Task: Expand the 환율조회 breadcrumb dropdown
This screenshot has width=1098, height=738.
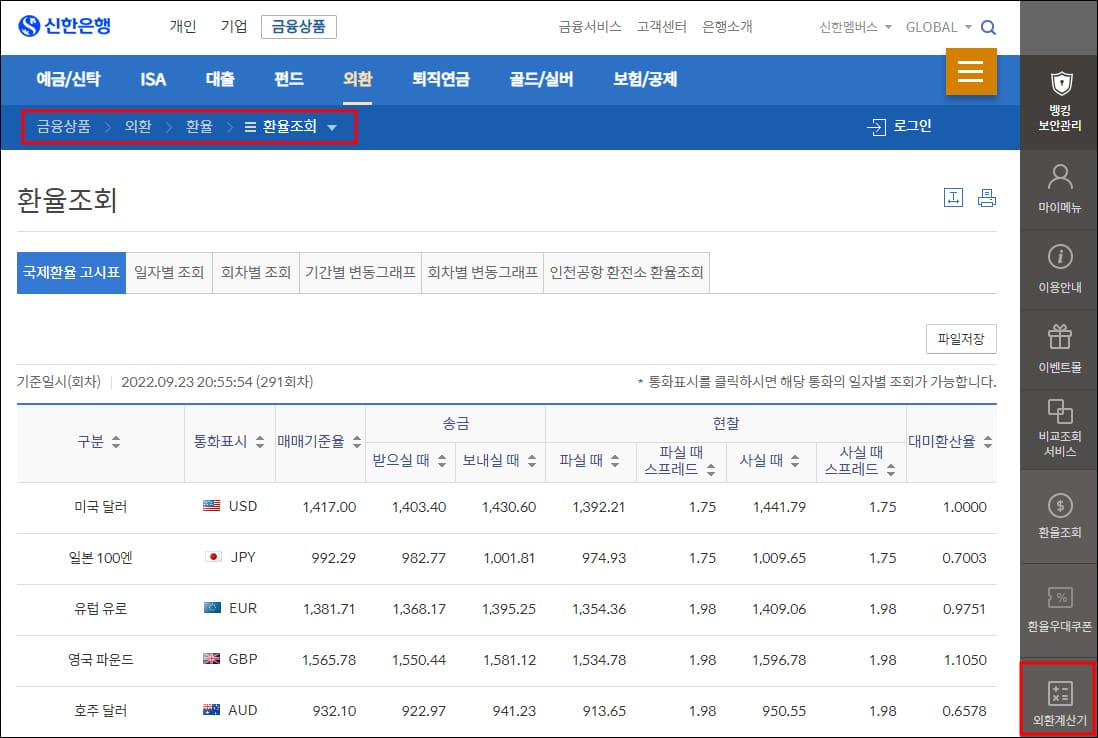Action: (334, 127)
